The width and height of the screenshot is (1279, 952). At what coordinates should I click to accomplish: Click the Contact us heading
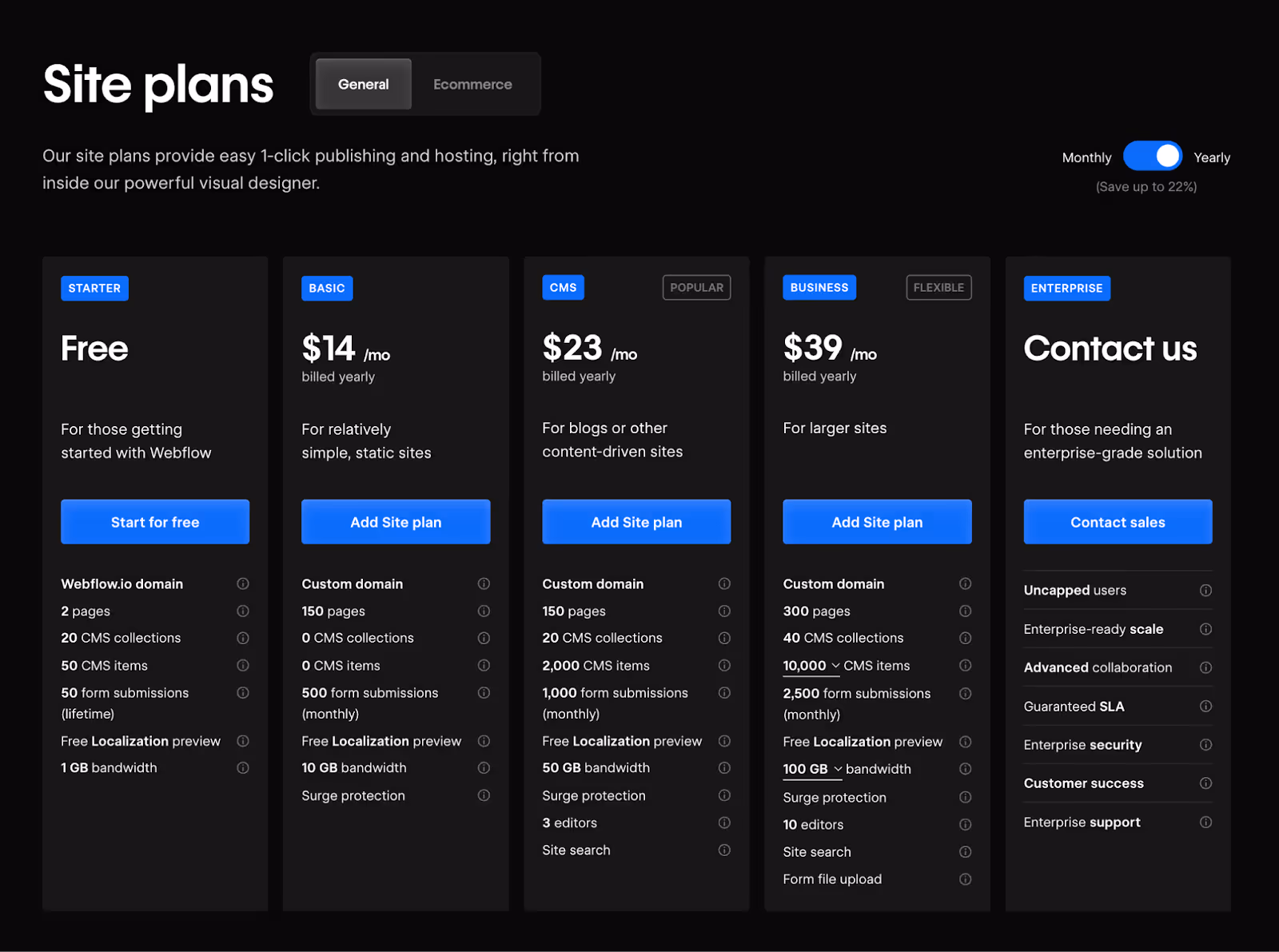click(x=1110, y=349)
